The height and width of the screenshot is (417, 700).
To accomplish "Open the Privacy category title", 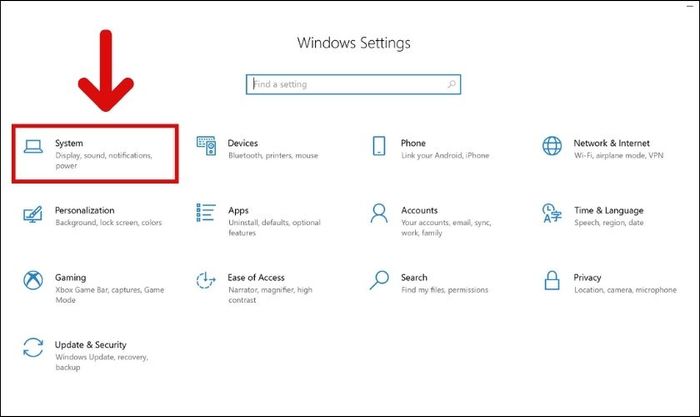I will pyautogui.click(x=587, y=278).
